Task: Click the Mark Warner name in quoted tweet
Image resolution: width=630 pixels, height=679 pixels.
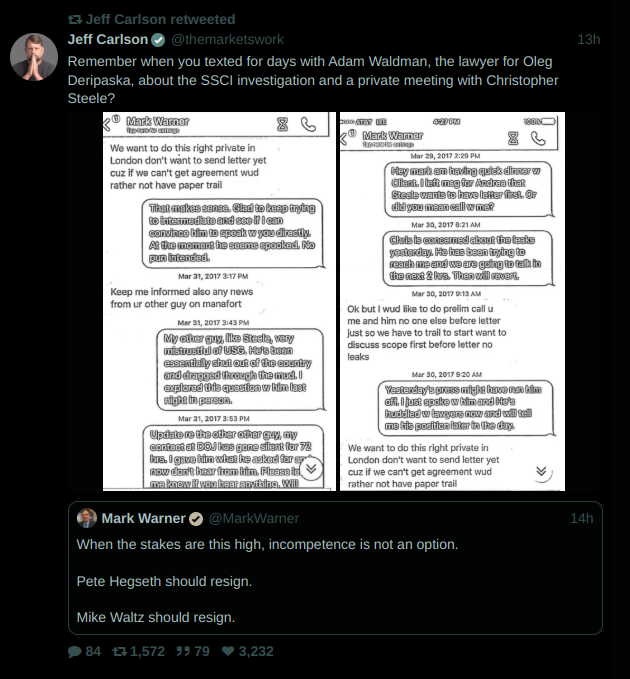Action: coord(143,518)
